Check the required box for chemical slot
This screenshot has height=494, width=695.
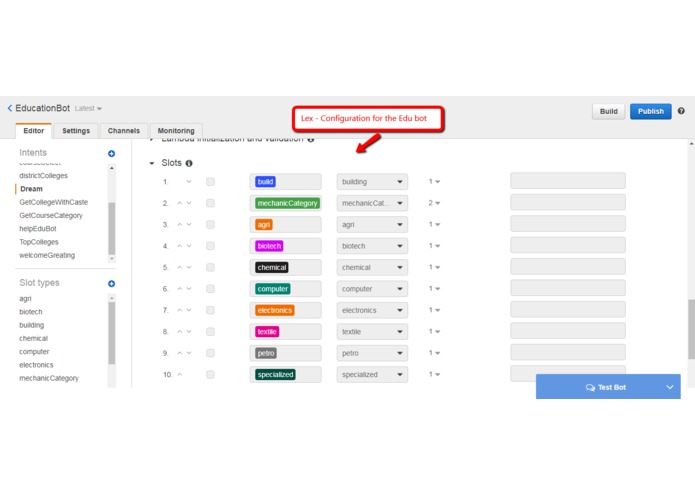pos(211,267)
